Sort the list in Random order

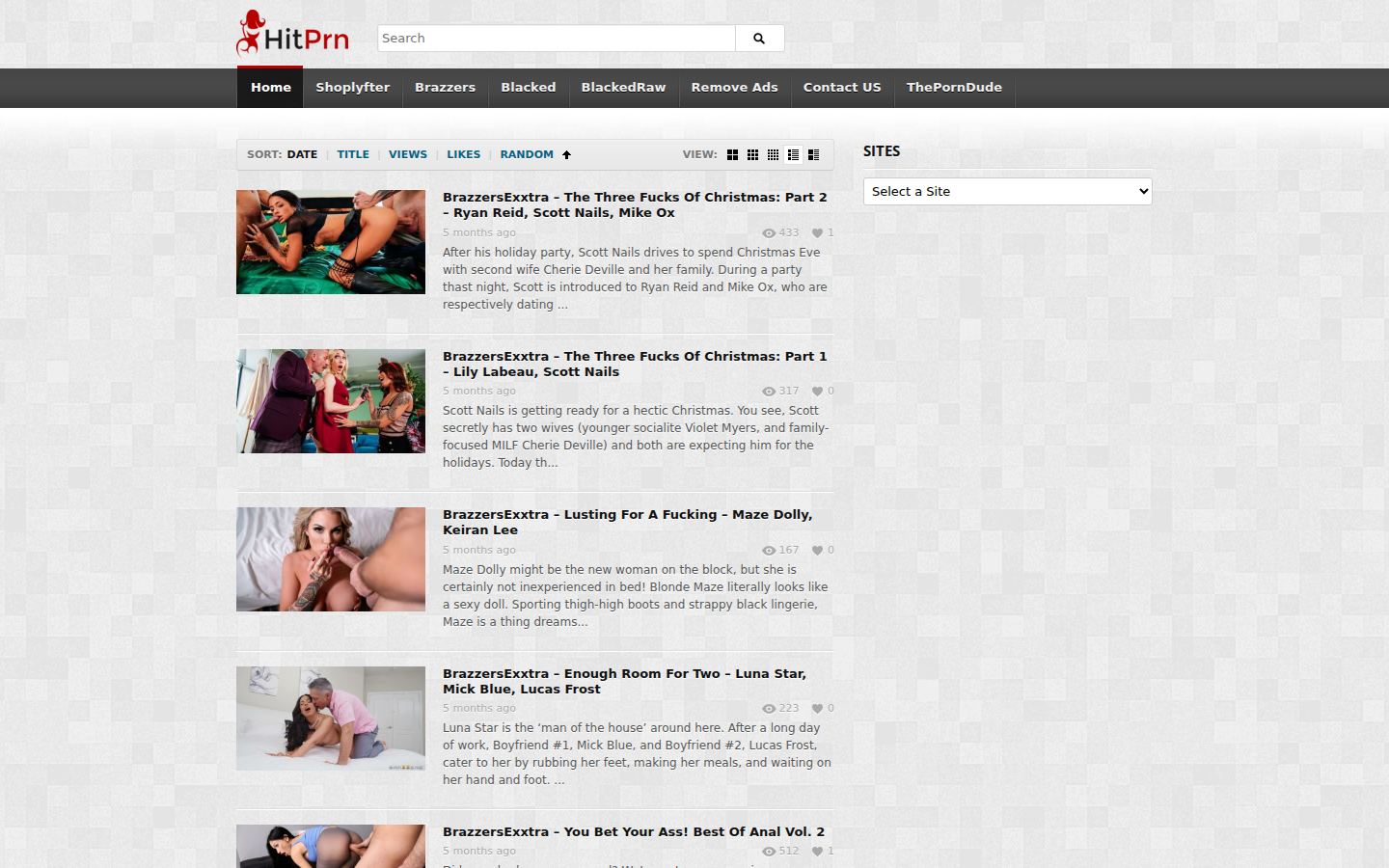527,154
